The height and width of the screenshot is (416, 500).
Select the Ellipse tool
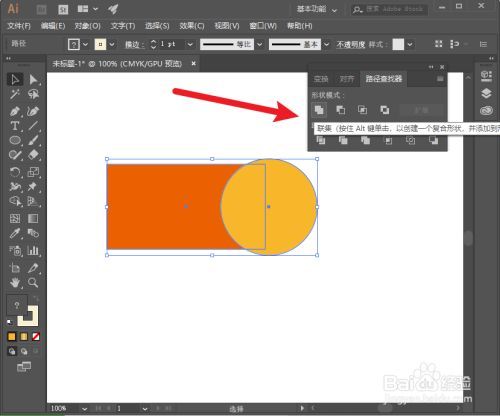15,140
